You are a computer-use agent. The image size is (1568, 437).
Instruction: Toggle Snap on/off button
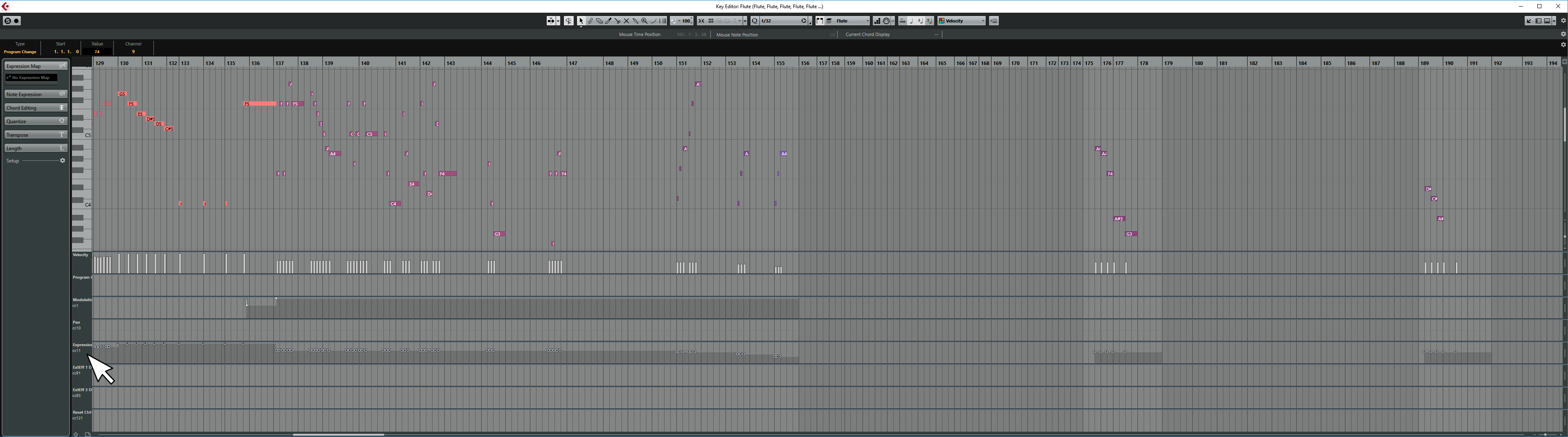pyautogui.click(x=701, y=21)
